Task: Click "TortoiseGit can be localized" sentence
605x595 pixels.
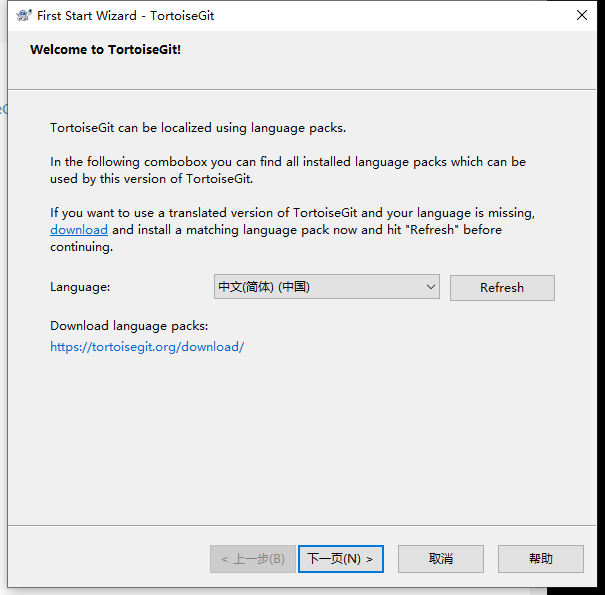Action: [198, 128]
